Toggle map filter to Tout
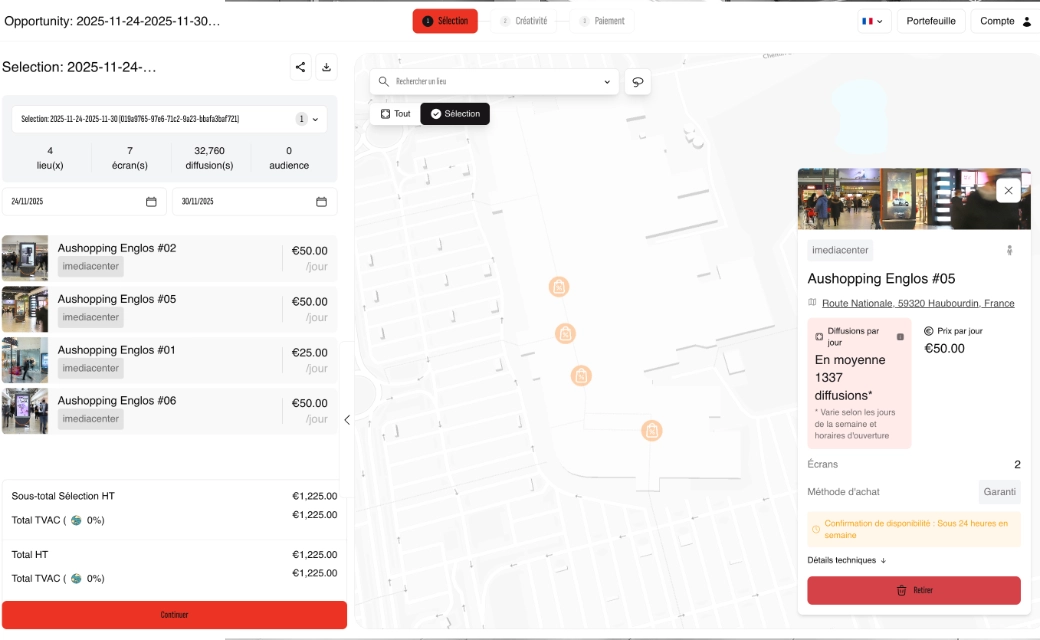 [395, 114]
